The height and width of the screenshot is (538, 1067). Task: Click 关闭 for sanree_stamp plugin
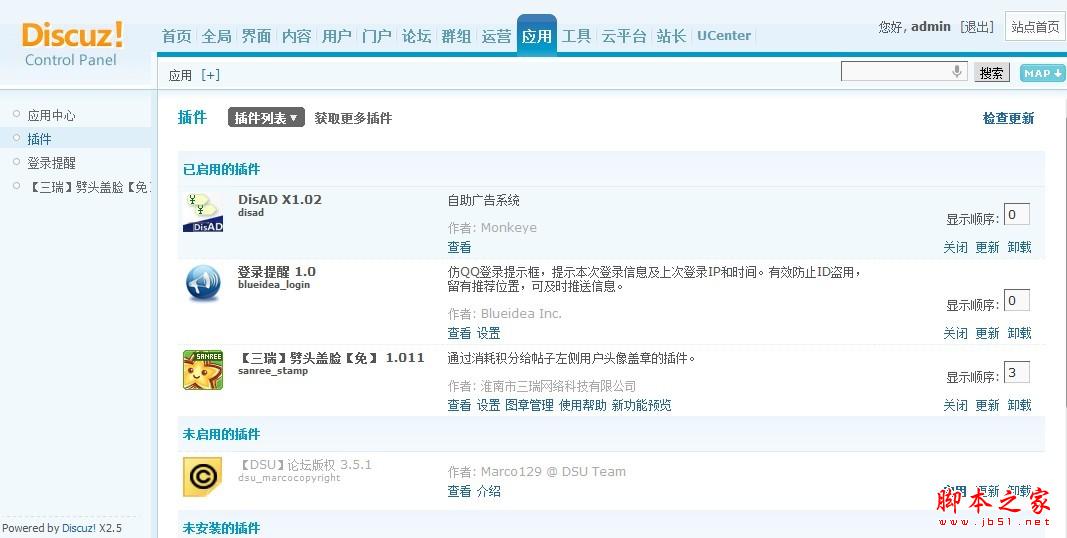(955, 405)
